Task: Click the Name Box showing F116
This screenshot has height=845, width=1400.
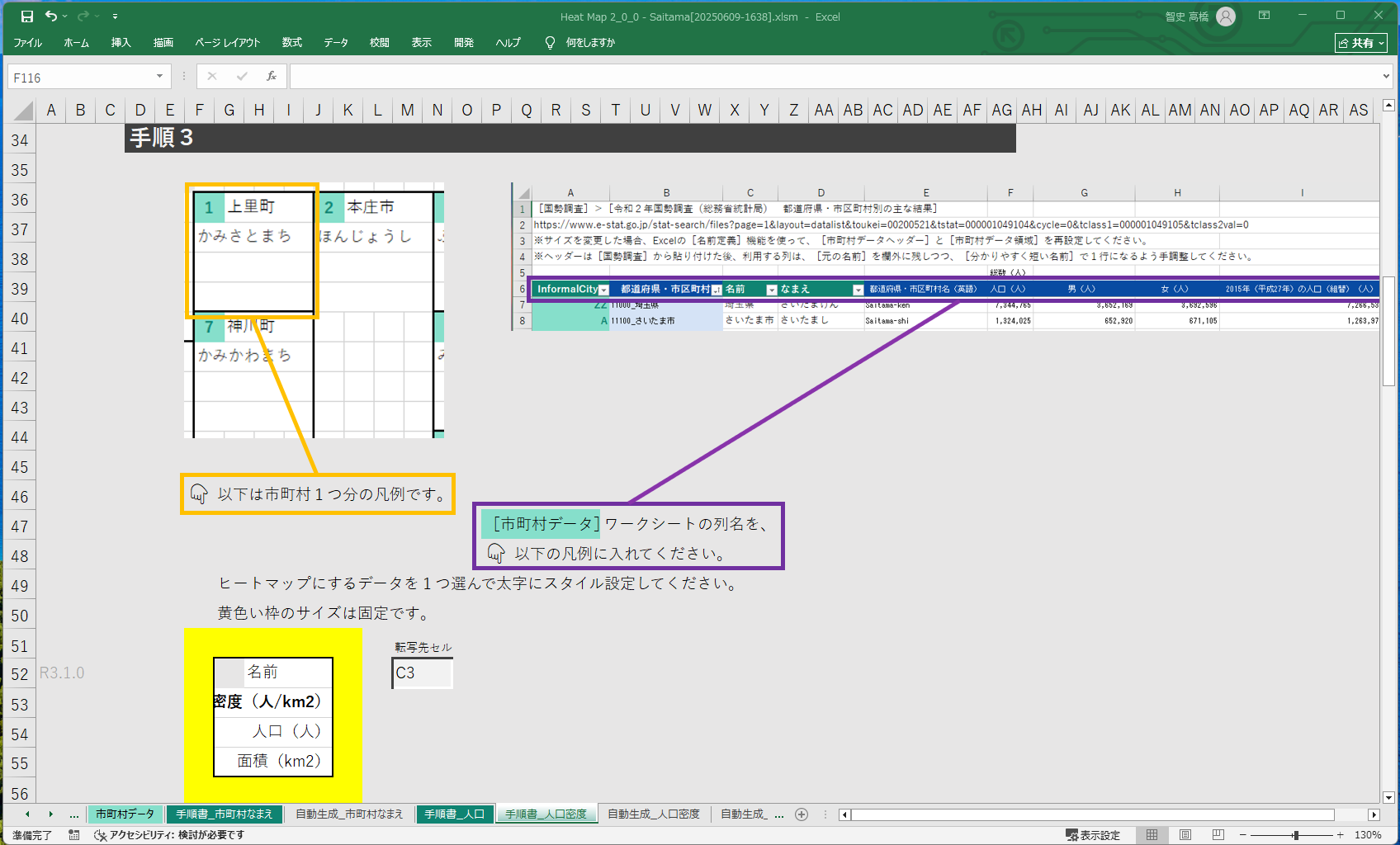Action: [x=80, y=77]
